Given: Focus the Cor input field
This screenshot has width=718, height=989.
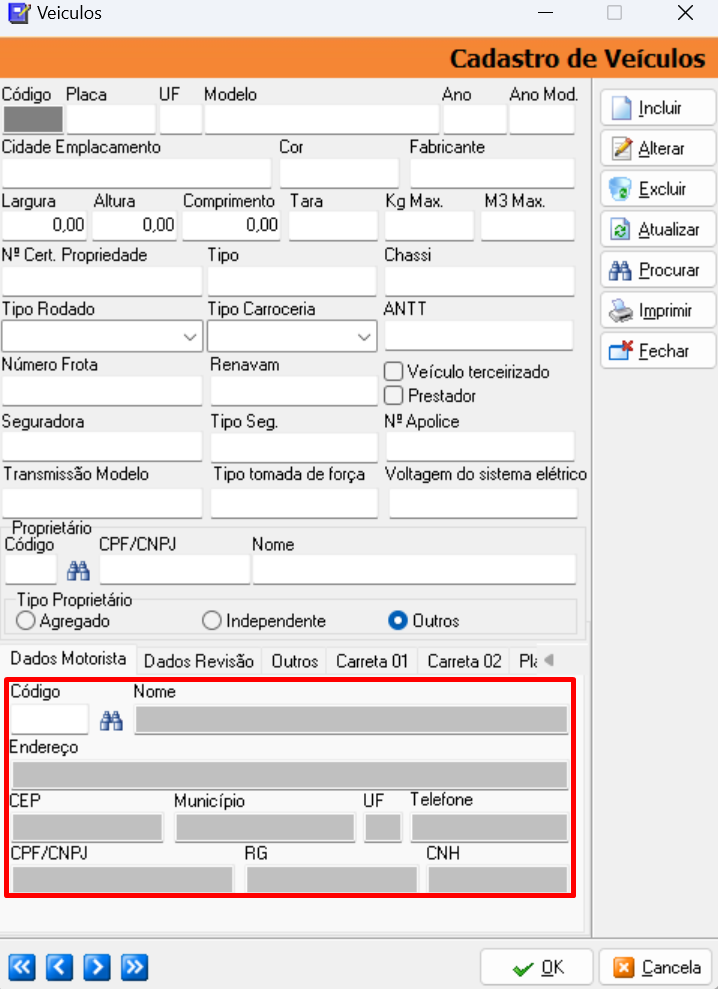Looking at the screenshot, I should (339, 173).
